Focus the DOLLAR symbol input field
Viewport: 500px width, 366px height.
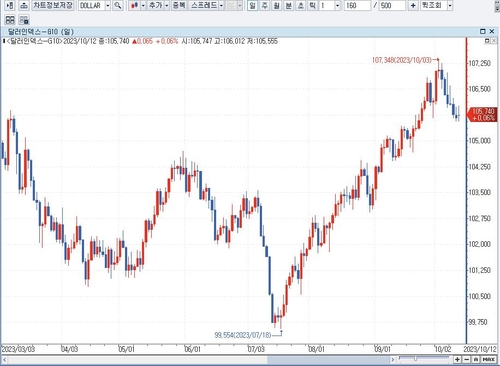pyautogui.click(x=91, y=6)
